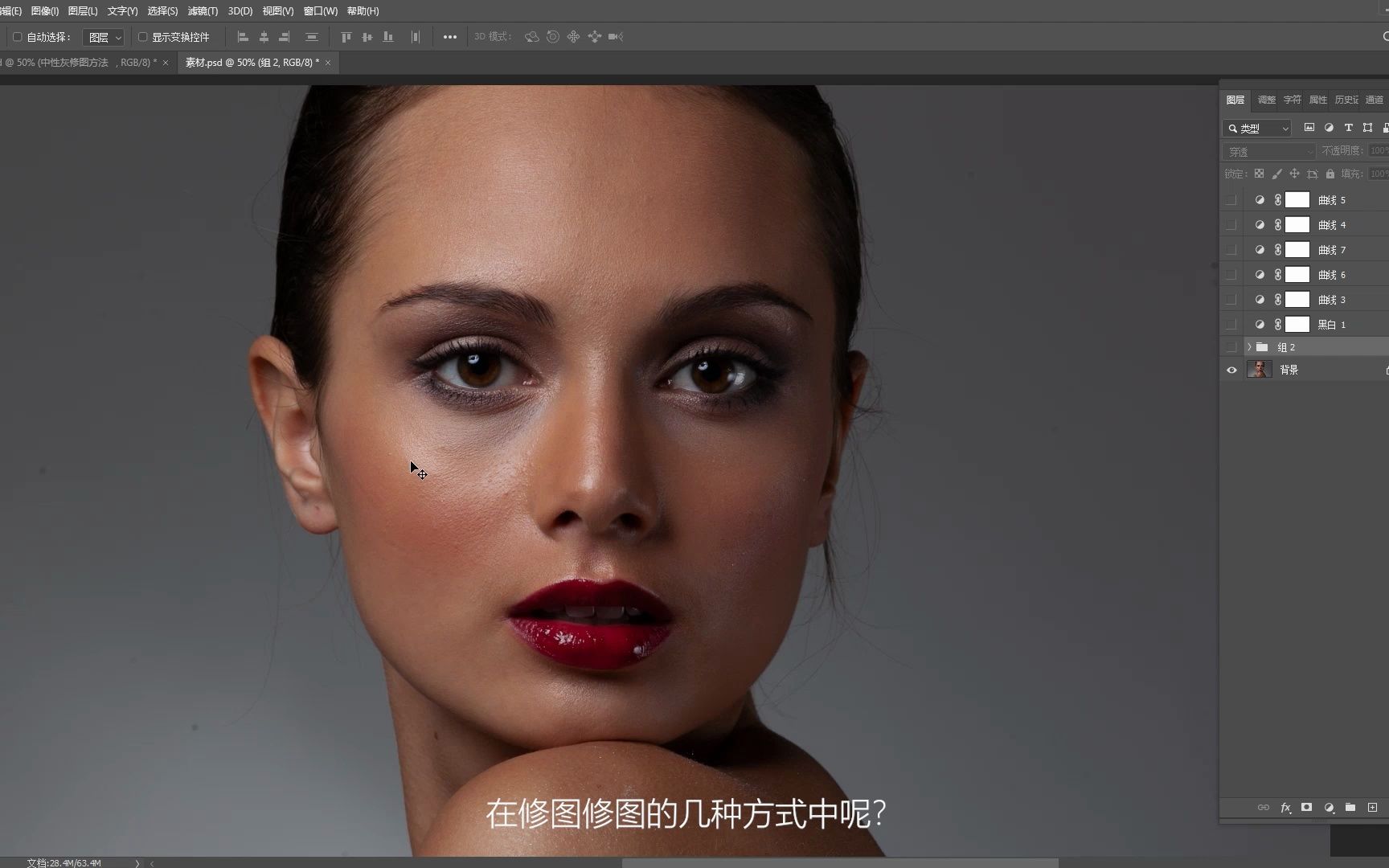Click lock position icon
This screenshot has height=868, width=1389.
(1294, 174)
